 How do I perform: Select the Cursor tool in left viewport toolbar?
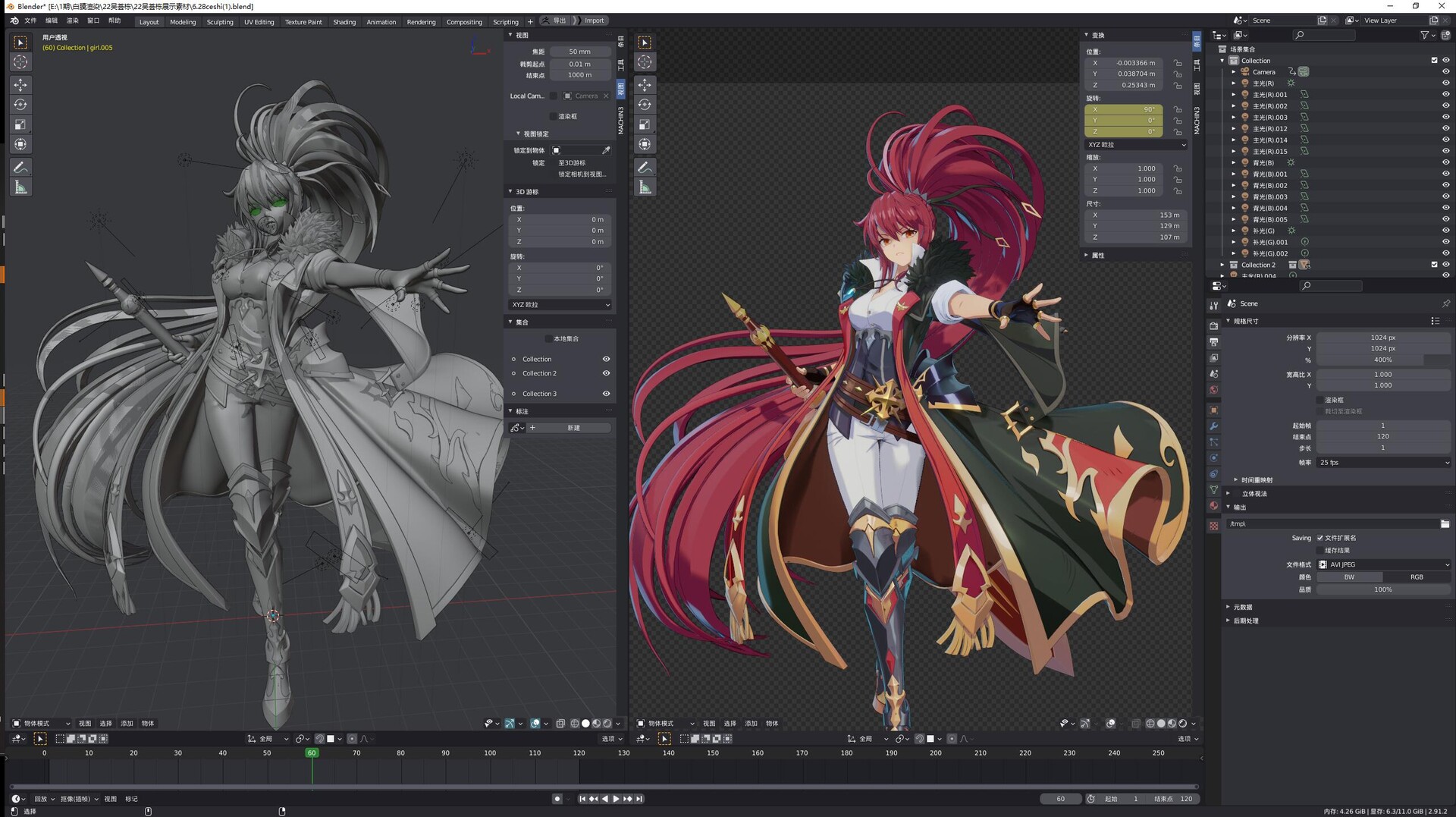[x=20, y=62]
